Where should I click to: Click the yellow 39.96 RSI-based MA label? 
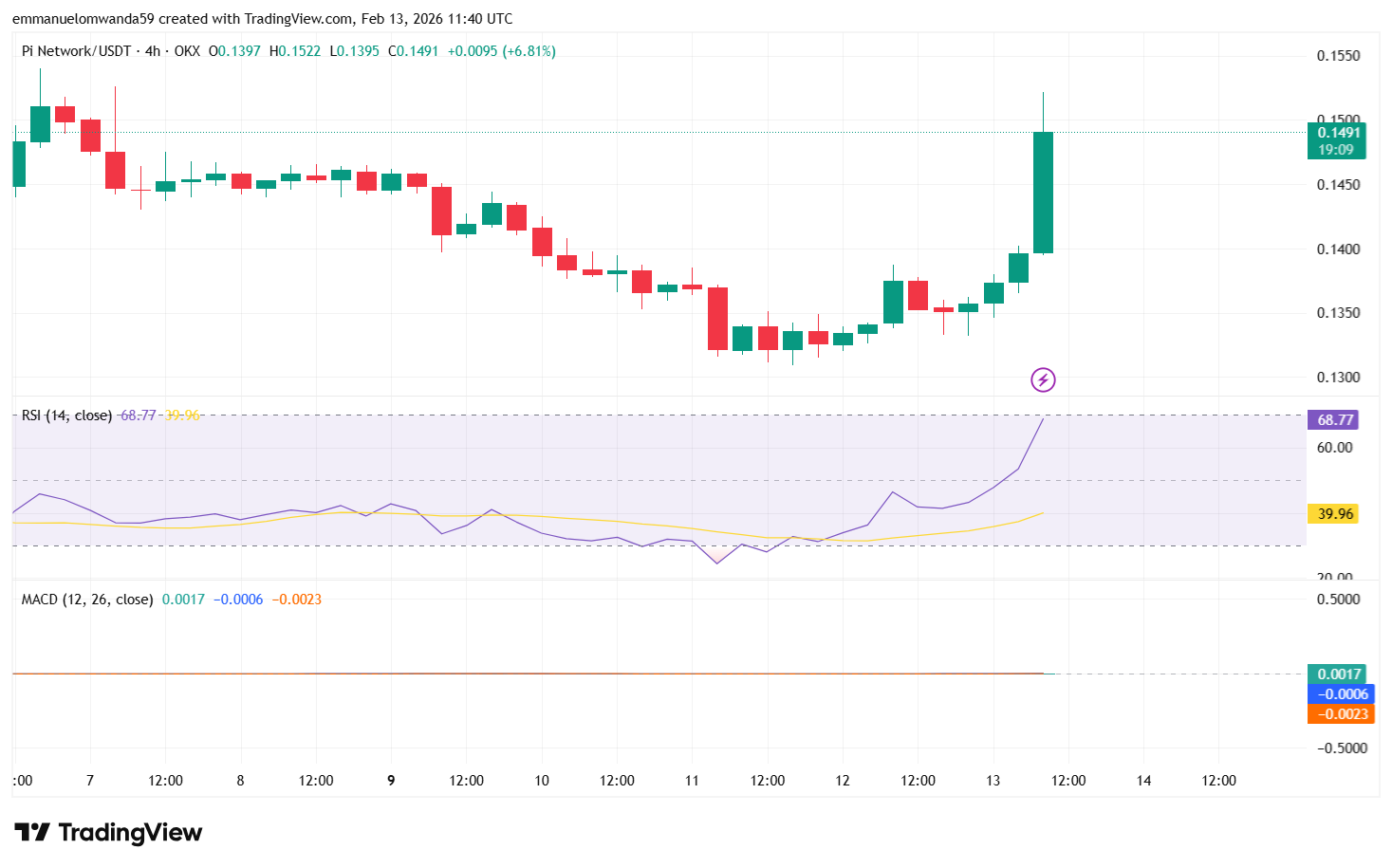(x=1336, y=513)
